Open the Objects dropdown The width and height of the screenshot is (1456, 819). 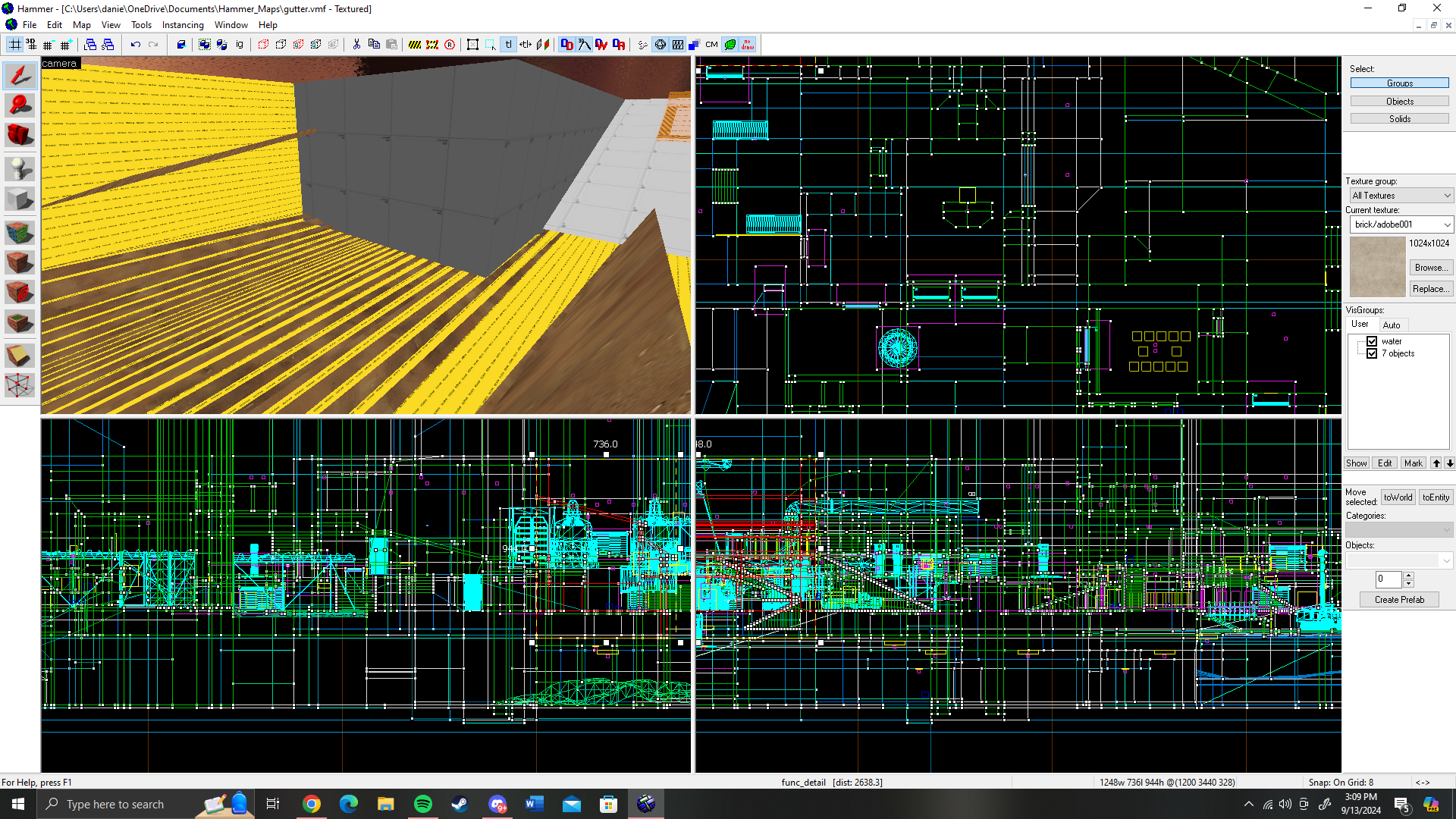(1399, 560)
